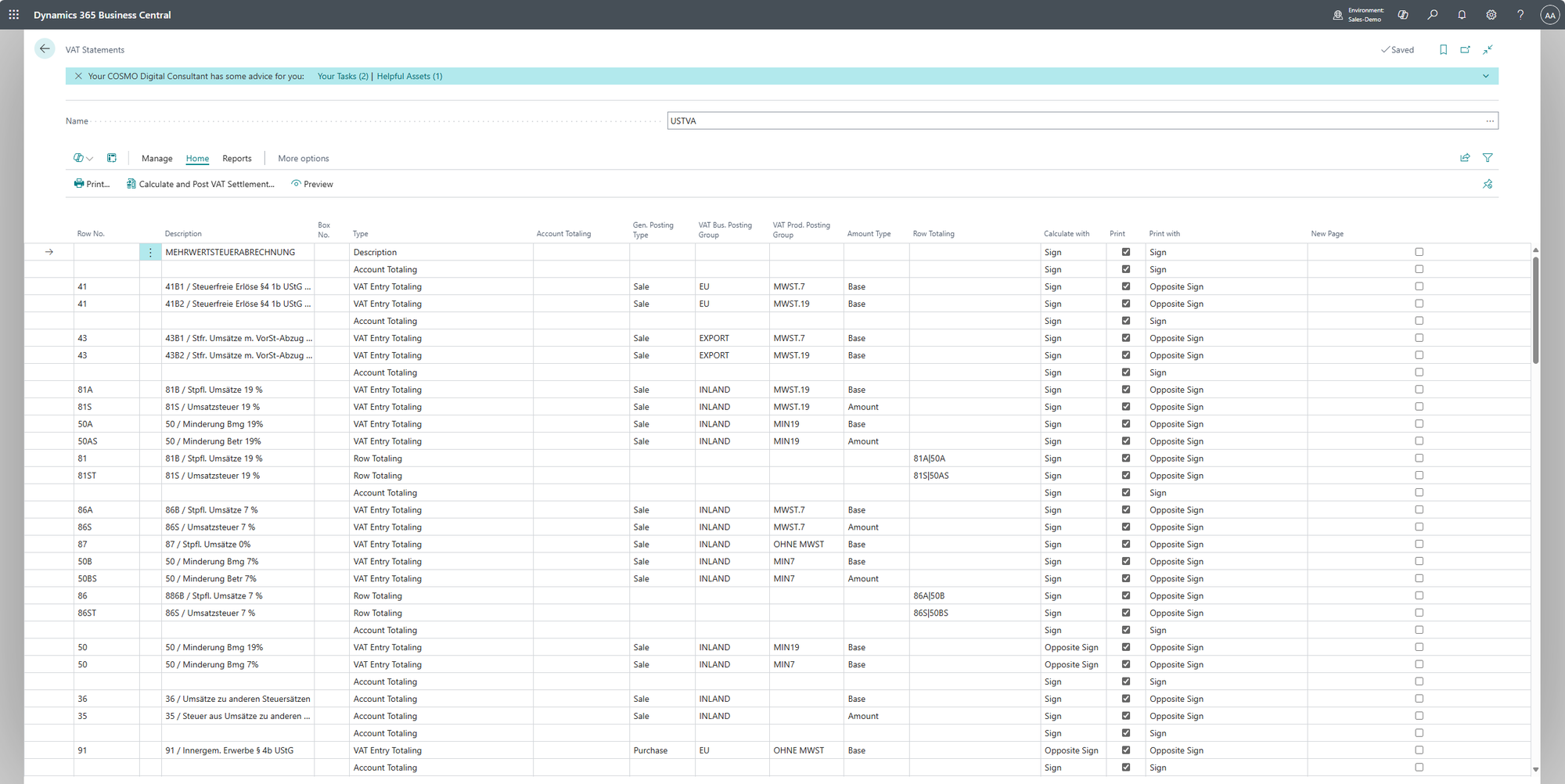Image resolution: width=1565 pixels, height=784 pixels.
Task: Enable New Page checkbox on row 81A
Action: tap(1419, 390)
